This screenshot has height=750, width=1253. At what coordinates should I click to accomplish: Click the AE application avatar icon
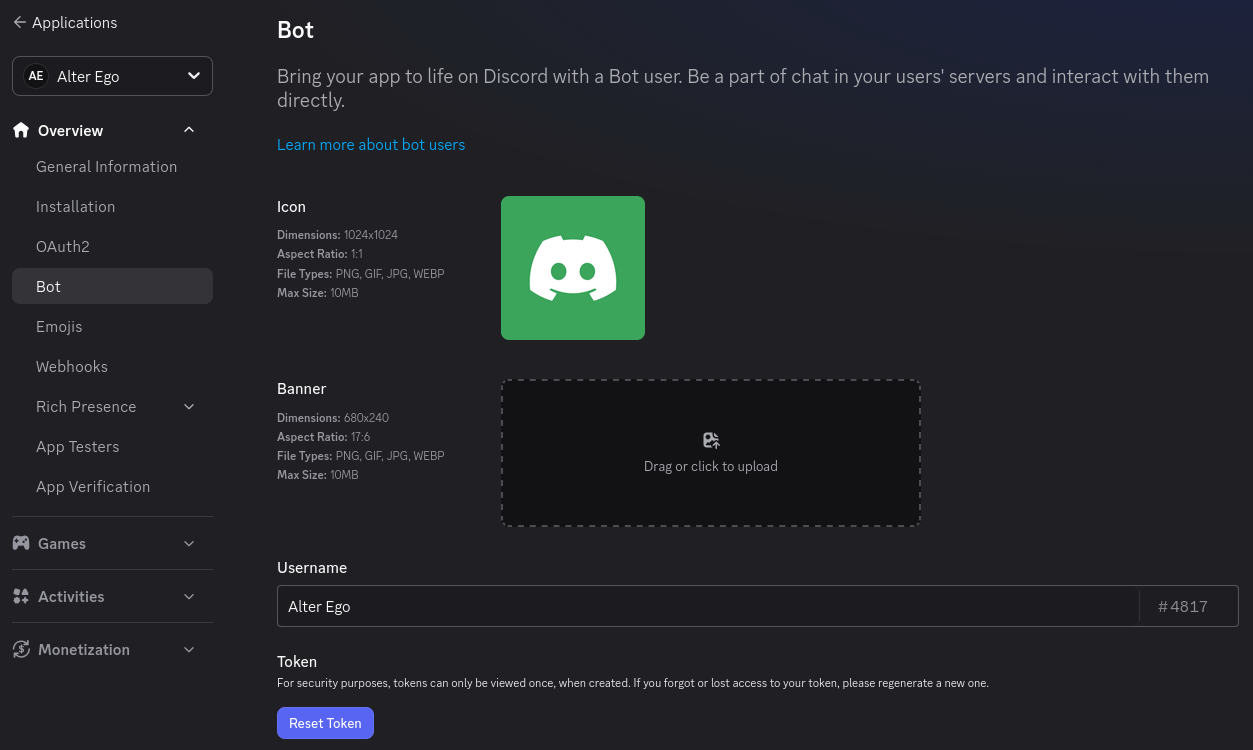coord(36,76)
